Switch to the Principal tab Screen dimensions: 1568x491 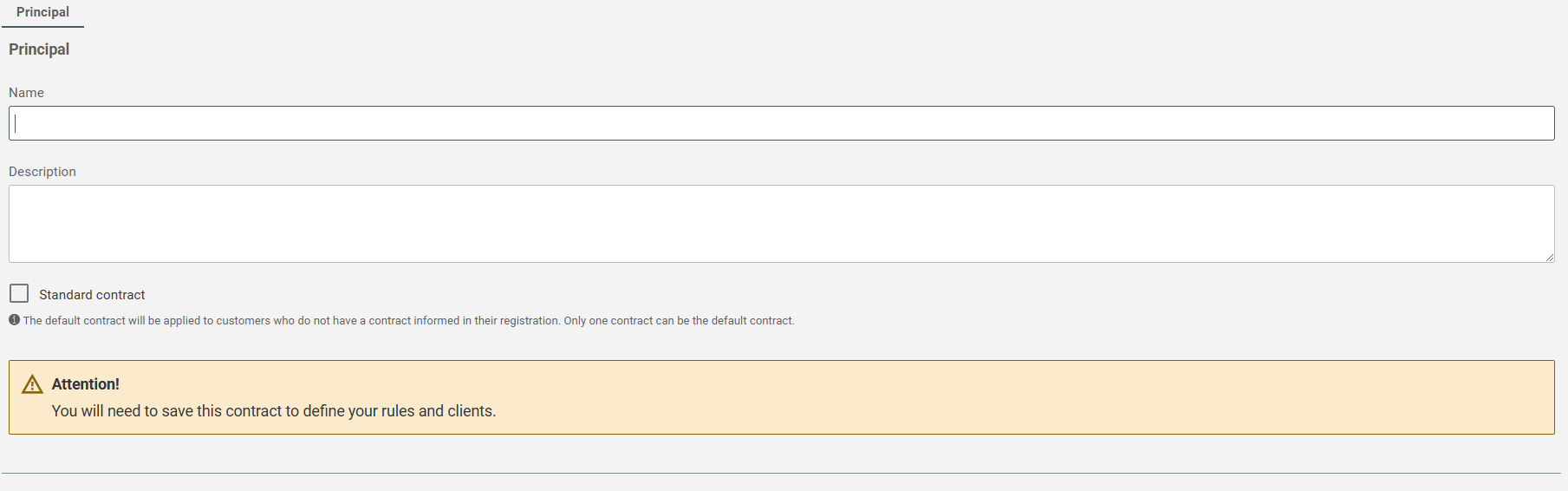coord(42,12)
